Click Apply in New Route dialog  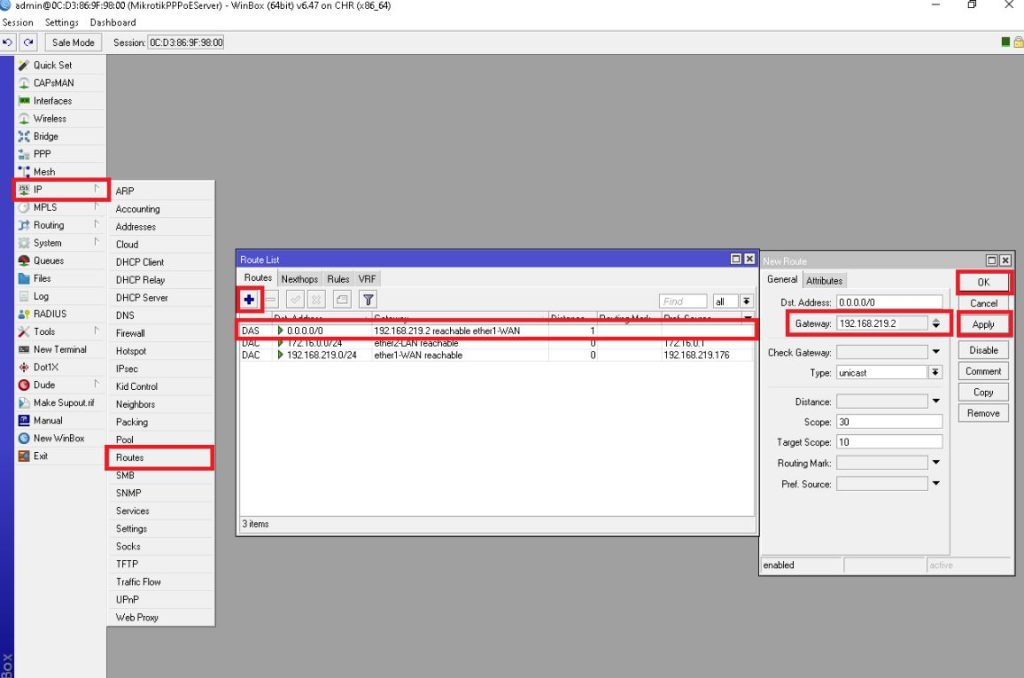pos(984,325)
